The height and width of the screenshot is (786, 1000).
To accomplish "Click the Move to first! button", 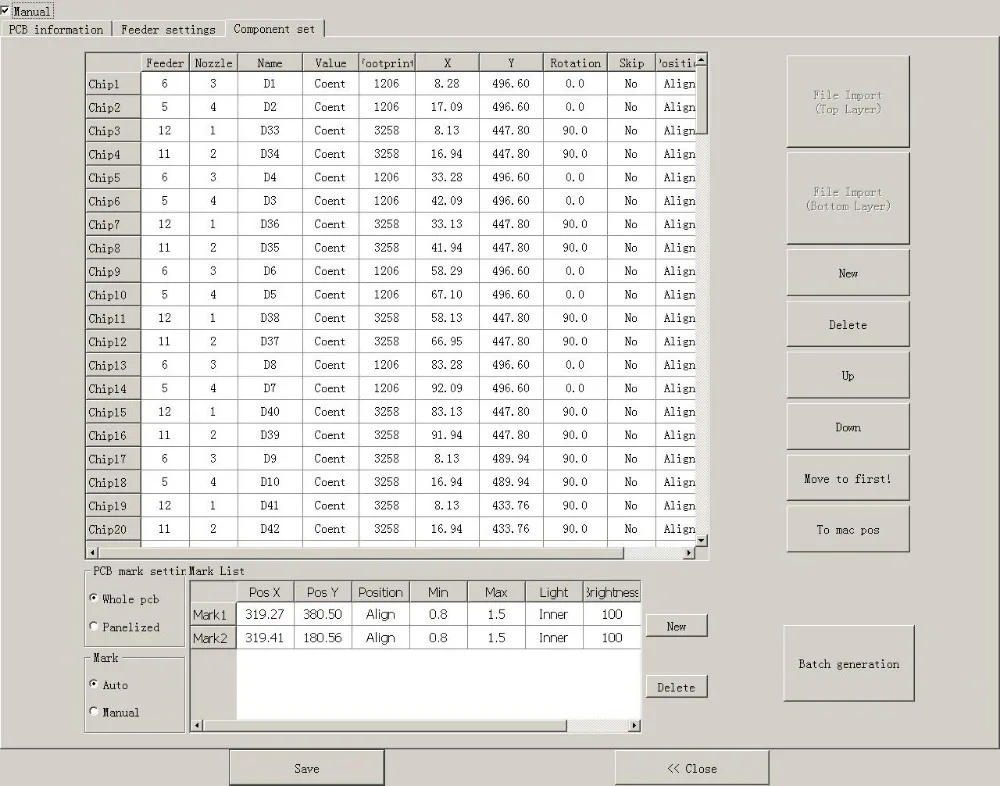I will tap(848, 478).
